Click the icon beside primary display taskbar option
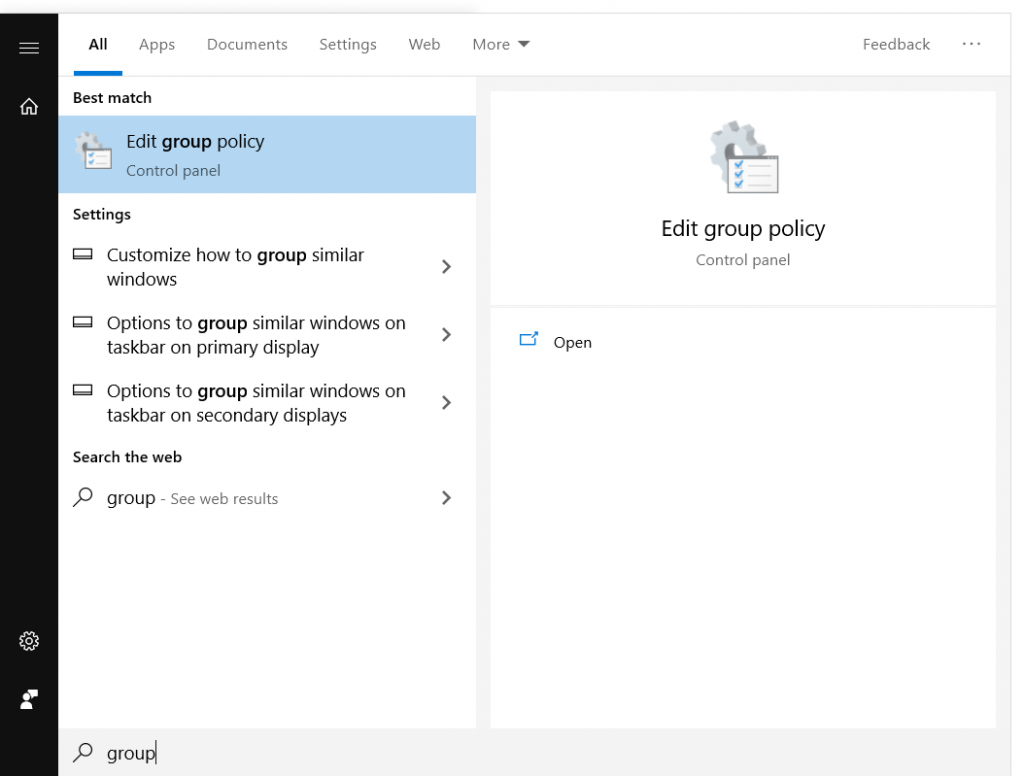 click(82, 322)
